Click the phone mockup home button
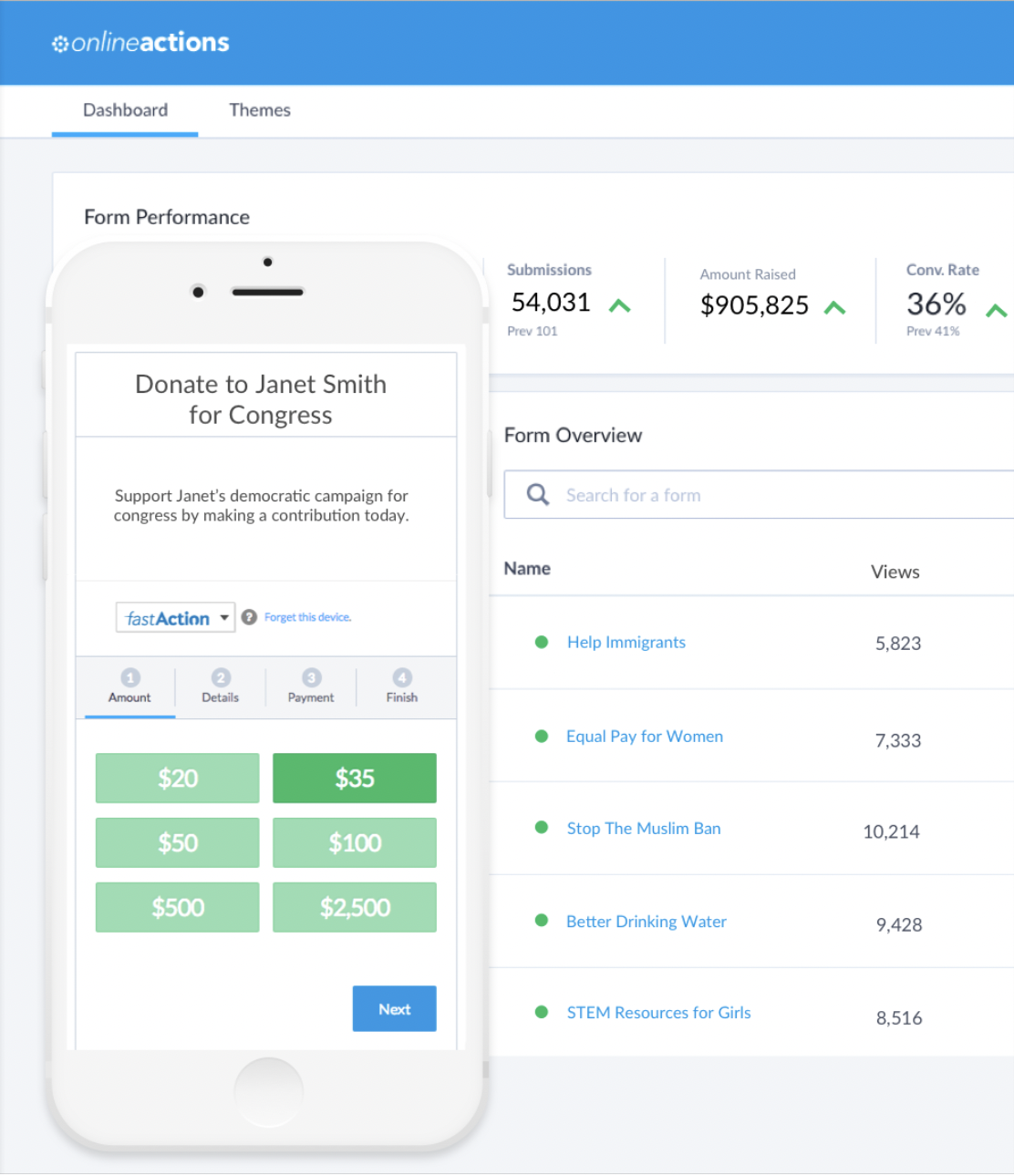This screenshot has width=1014, height=1176. [x=268, y=1092]
